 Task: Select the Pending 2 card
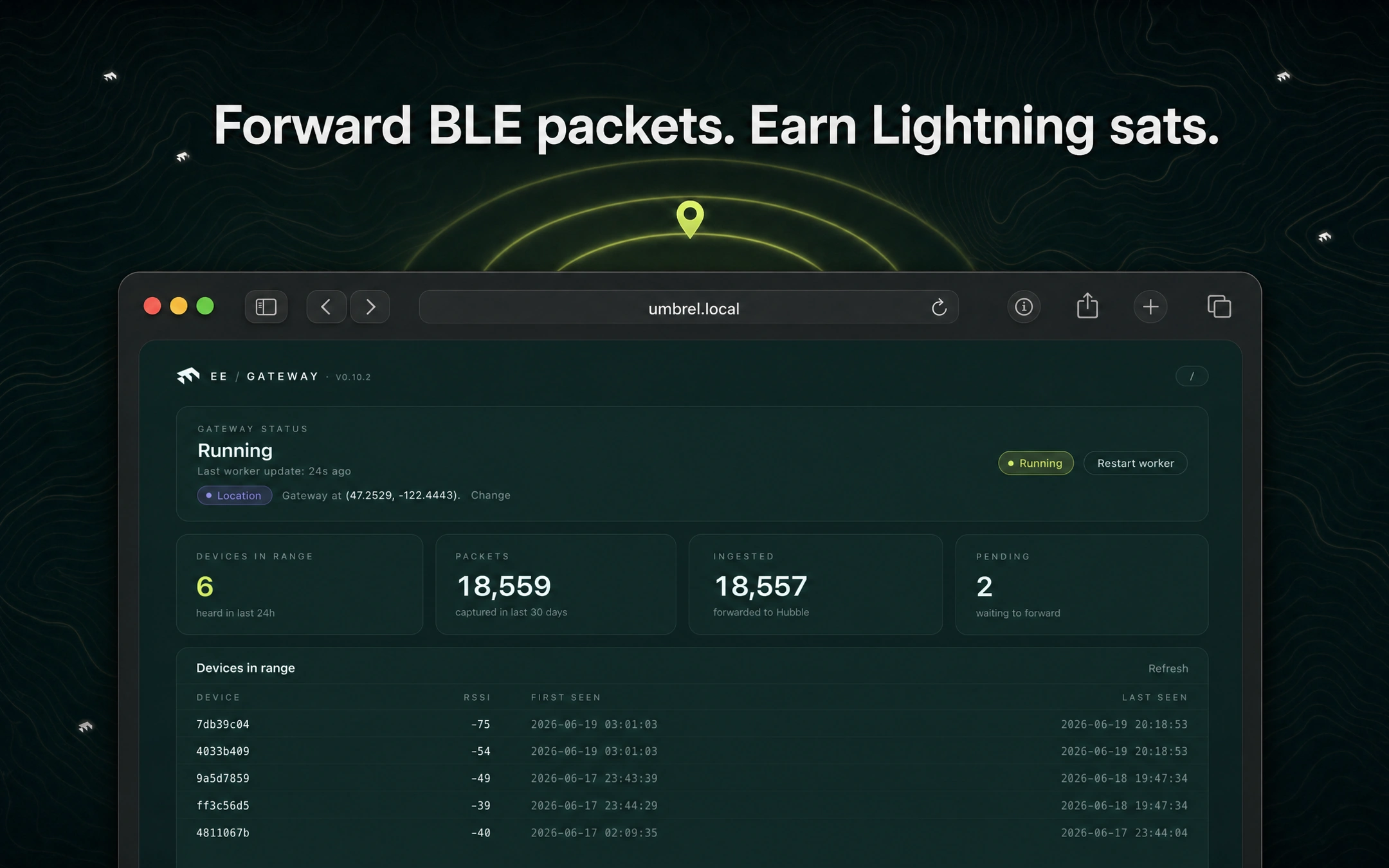[1082, 584]
